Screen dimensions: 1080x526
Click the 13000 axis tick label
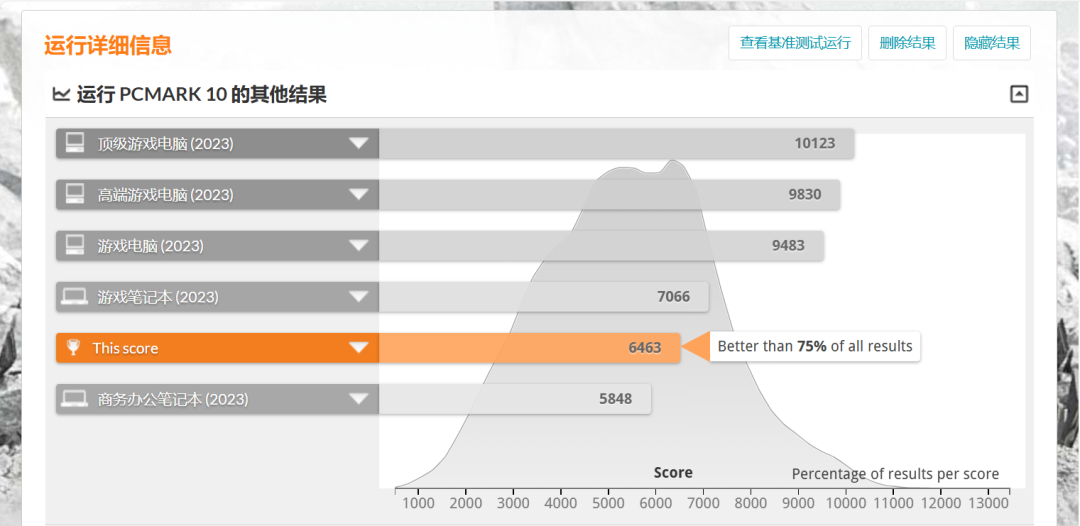pyautogui.click(x=988, y=503)
